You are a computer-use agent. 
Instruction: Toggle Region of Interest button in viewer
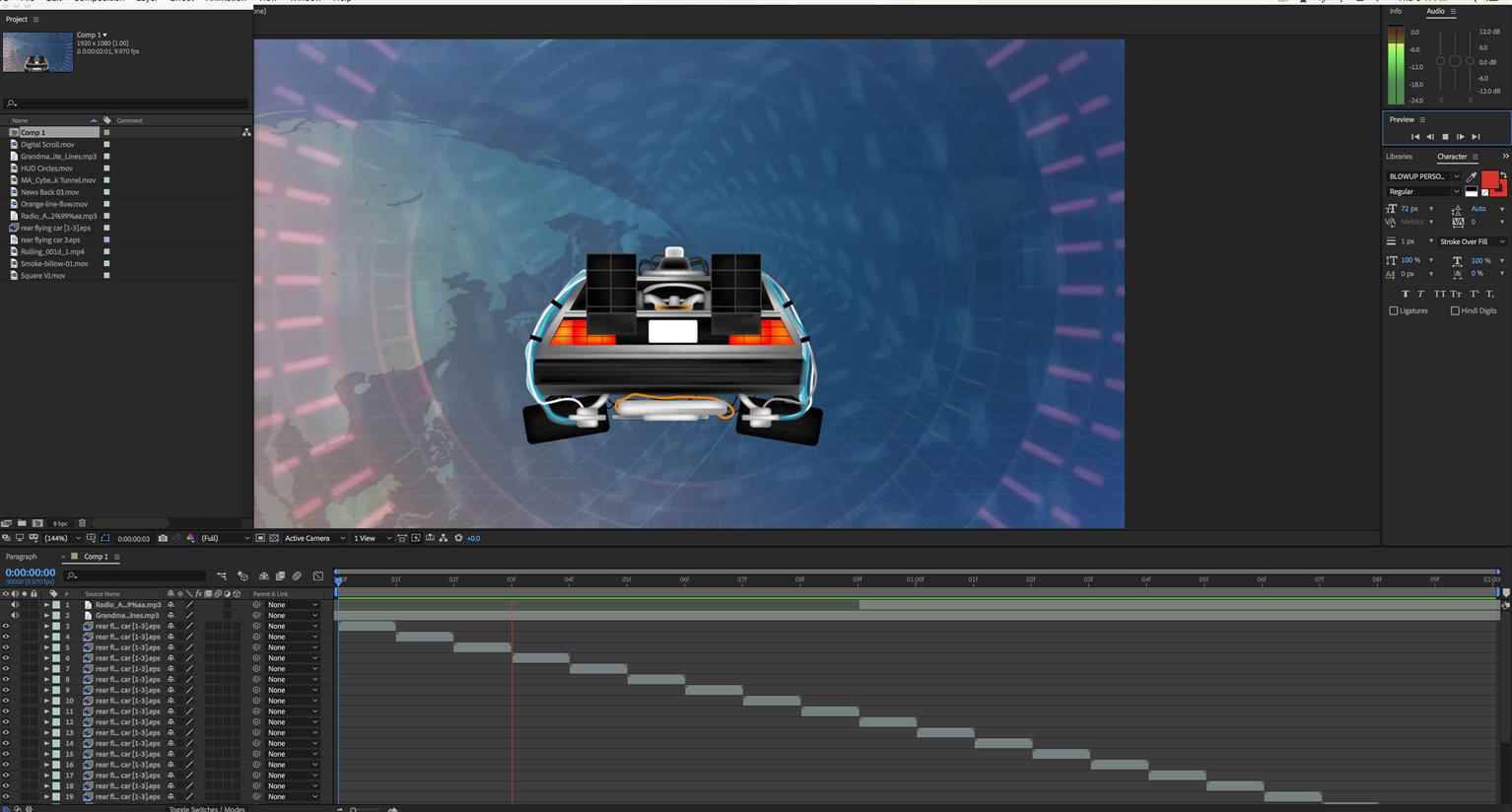pos(260,538)
